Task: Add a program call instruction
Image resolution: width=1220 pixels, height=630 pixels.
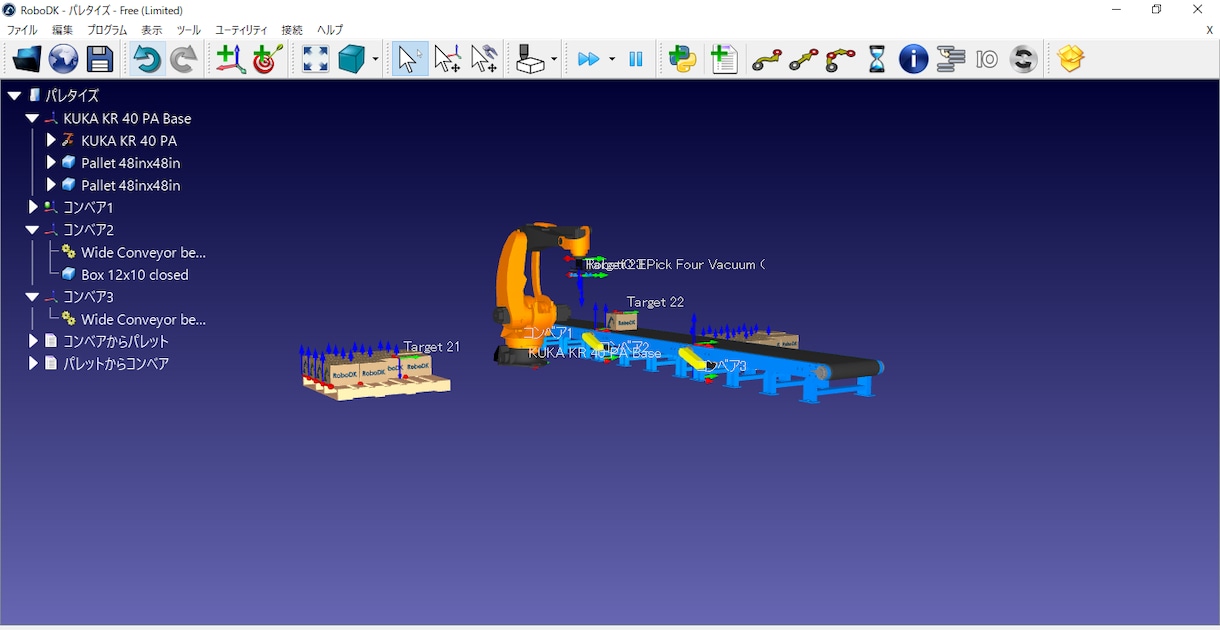Action: coord(951,59)
